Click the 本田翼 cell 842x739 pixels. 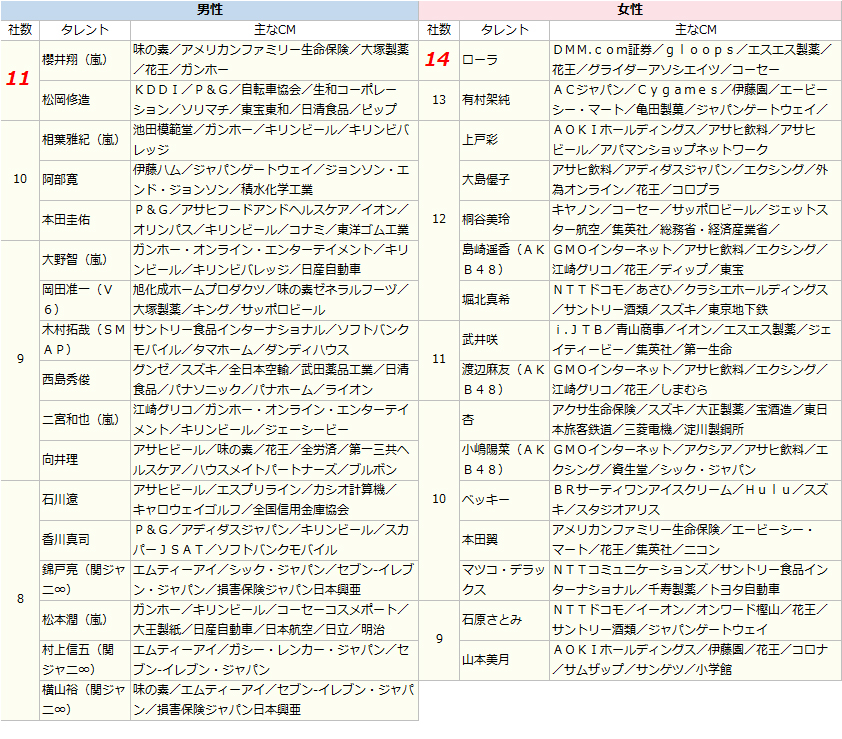click(504, 540)
